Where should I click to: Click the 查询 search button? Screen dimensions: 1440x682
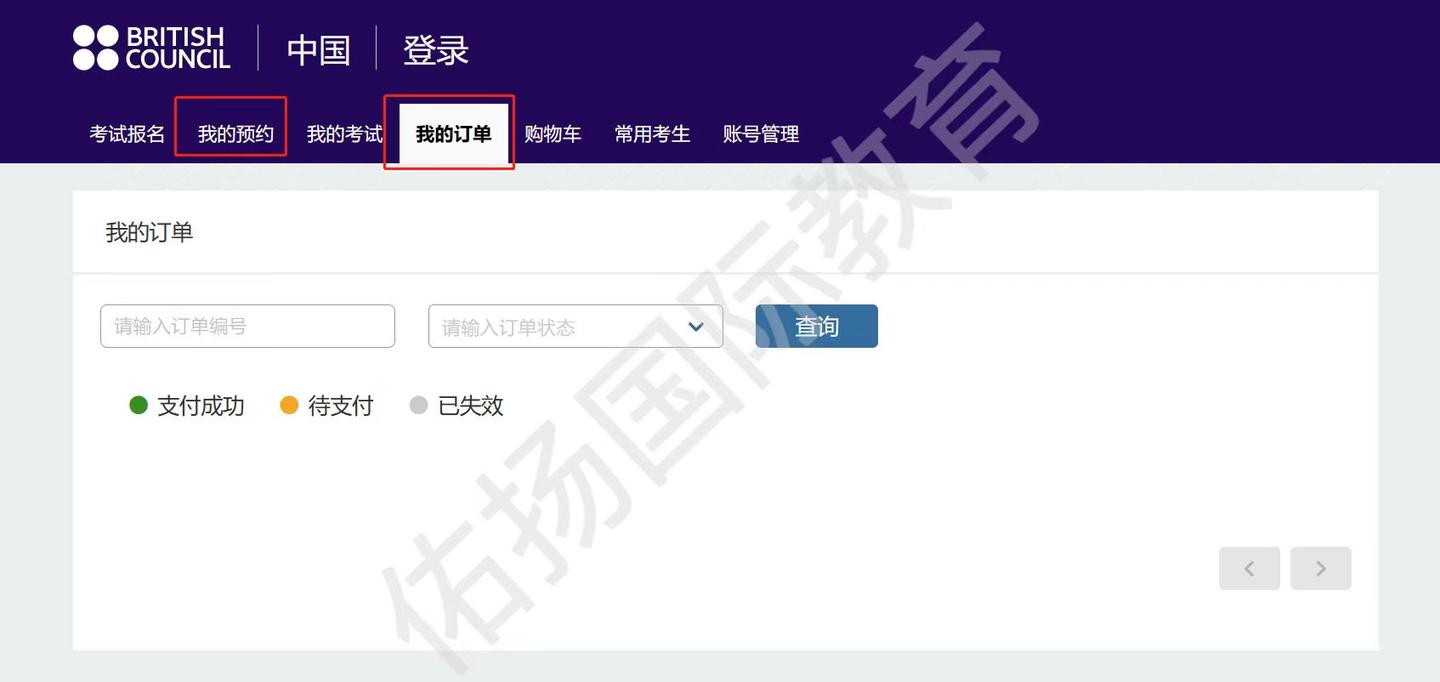[x=816, y=326]
